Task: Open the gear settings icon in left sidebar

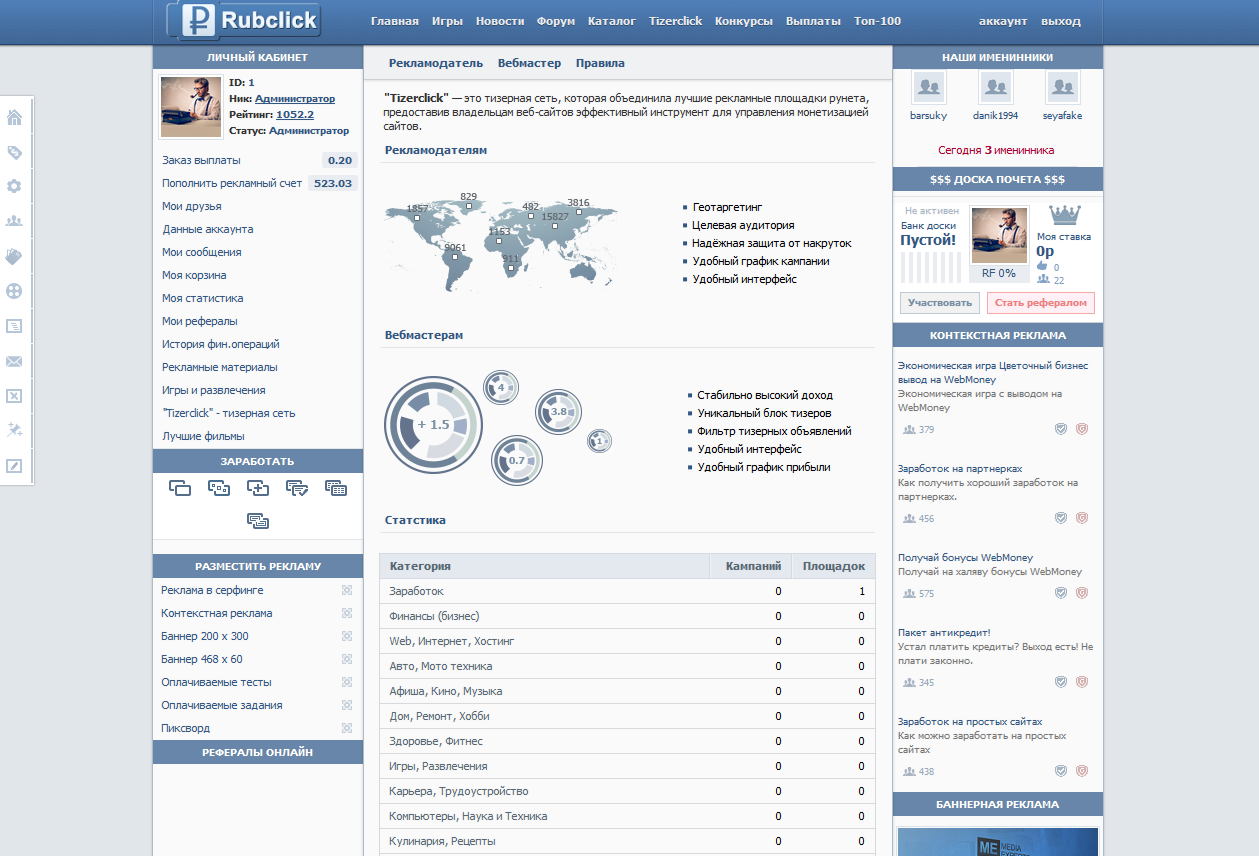Action: pyautogui.click(x=14, y=187)
